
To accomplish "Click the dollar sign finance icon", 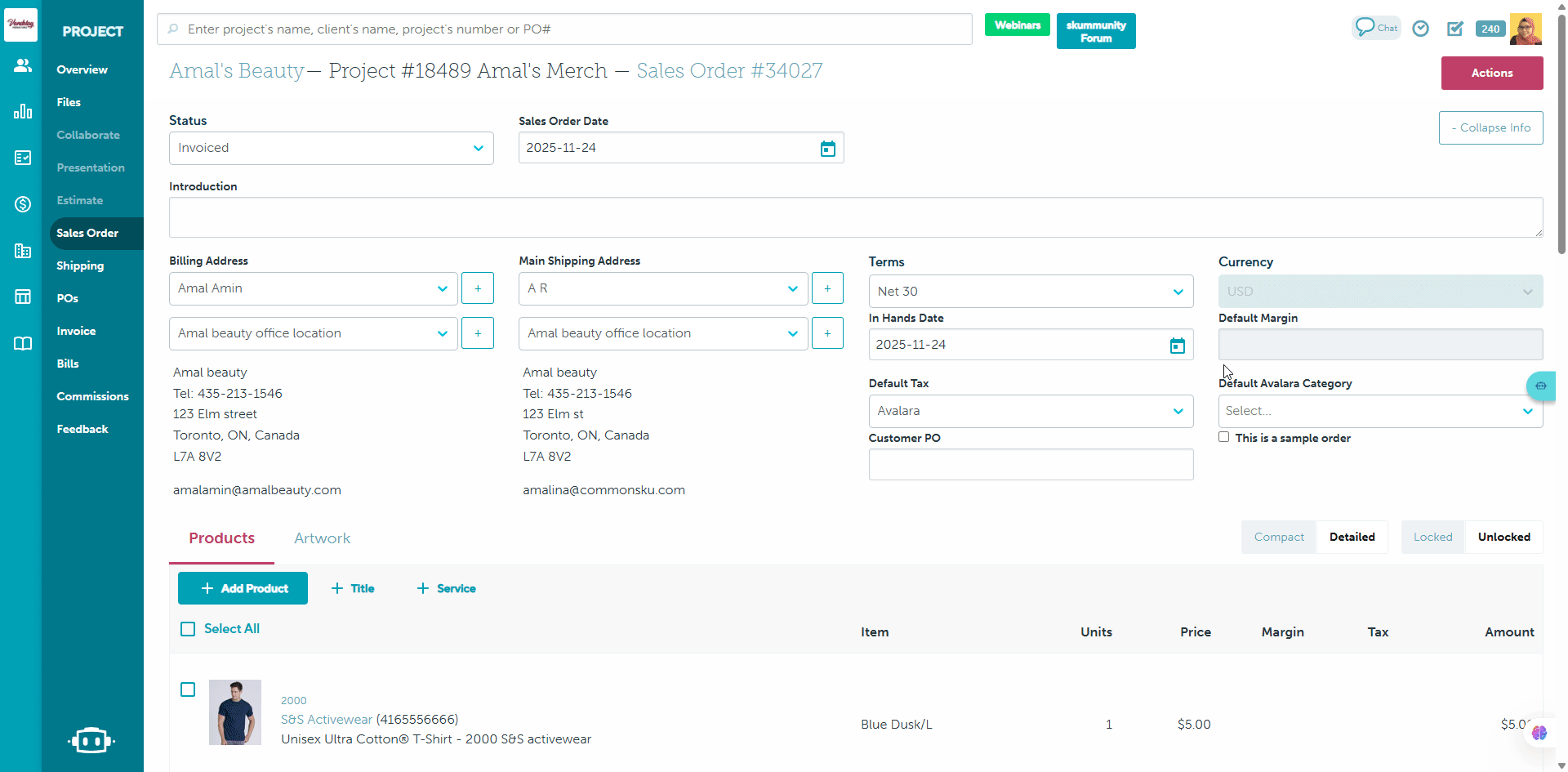I will click(x=23, y=204).
